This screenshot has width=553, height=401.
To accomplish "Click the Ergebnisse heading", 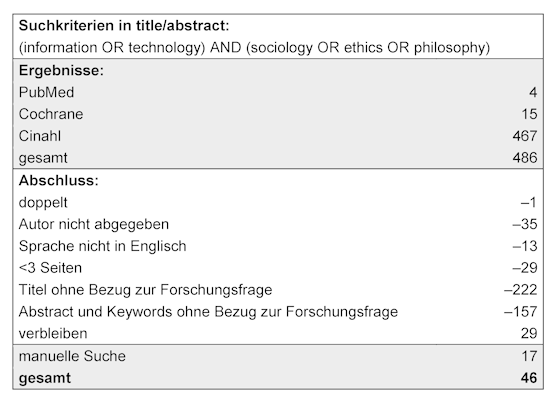I will pyautogui.click(x=61, y=71).
